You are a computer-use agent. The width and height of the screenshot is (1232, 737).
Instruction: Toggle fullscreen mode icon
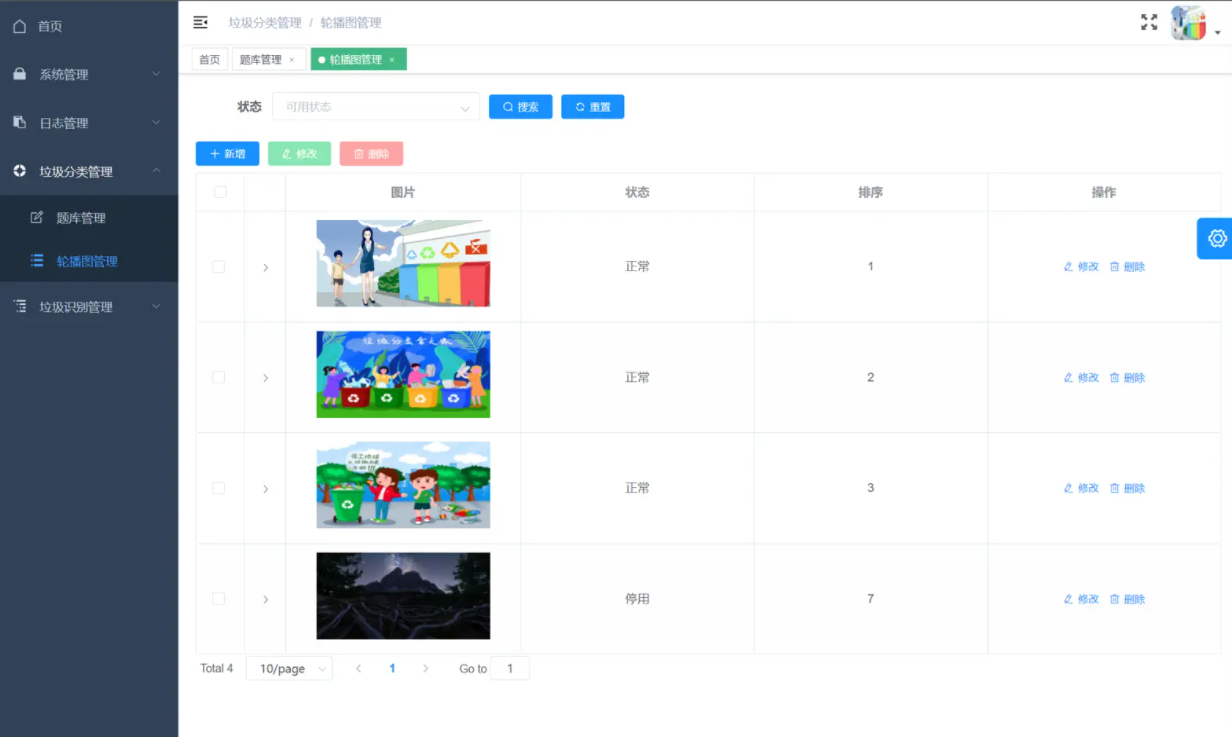(1149, 22)
